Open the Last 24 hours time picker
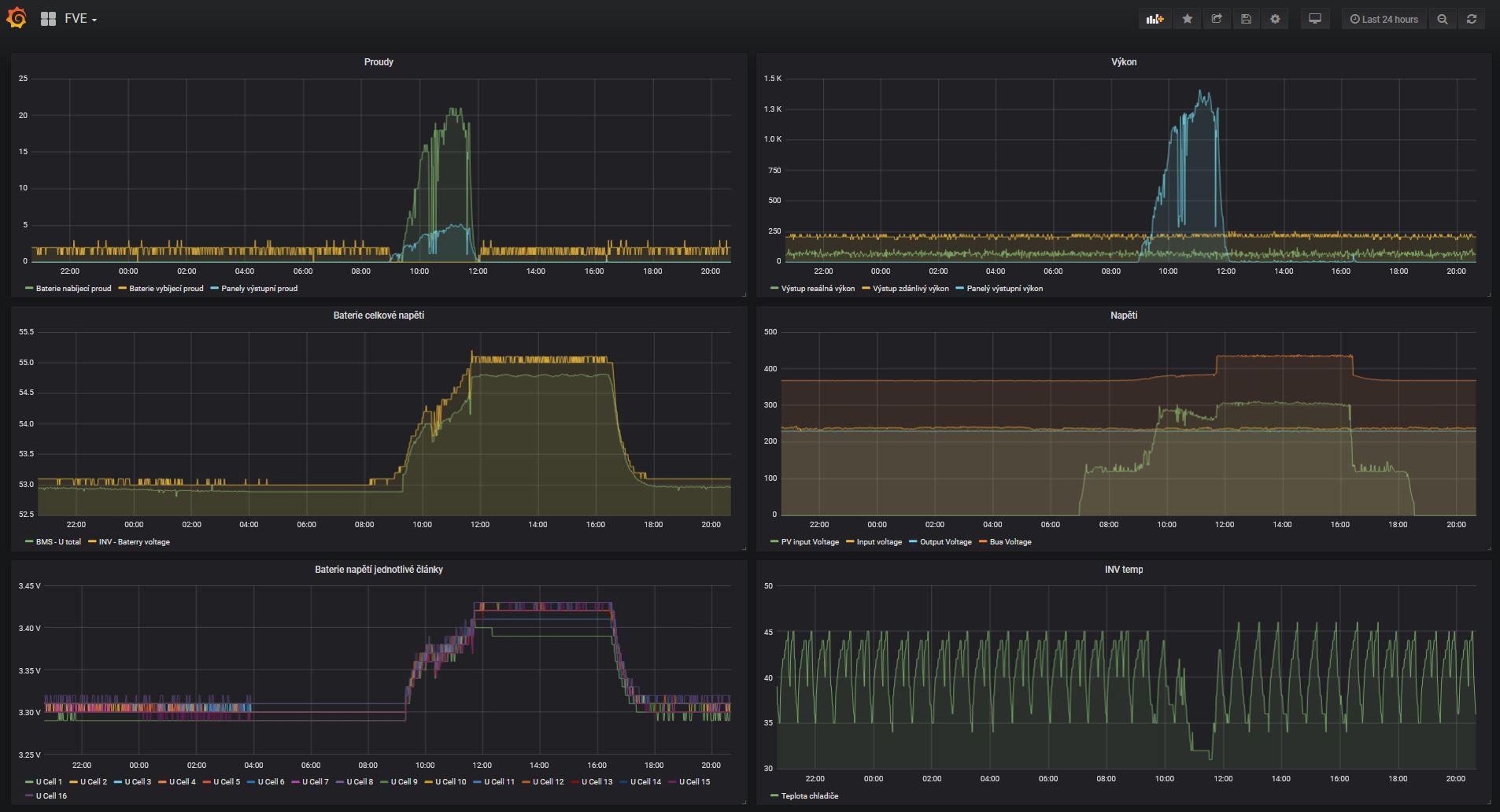 click(1384, 19)
